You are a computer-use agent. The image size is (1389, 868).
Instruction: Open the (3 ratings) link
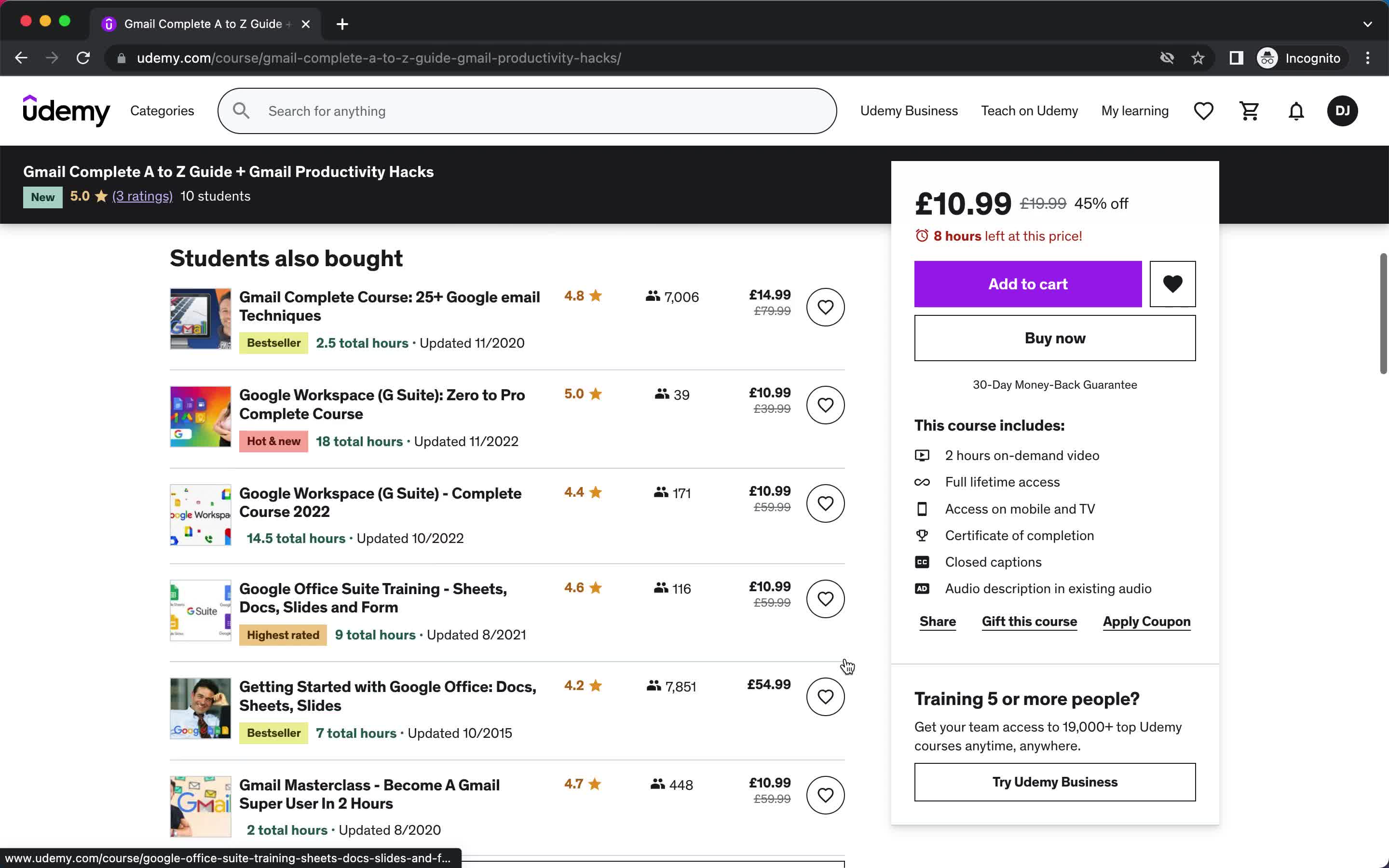(142, 196)
